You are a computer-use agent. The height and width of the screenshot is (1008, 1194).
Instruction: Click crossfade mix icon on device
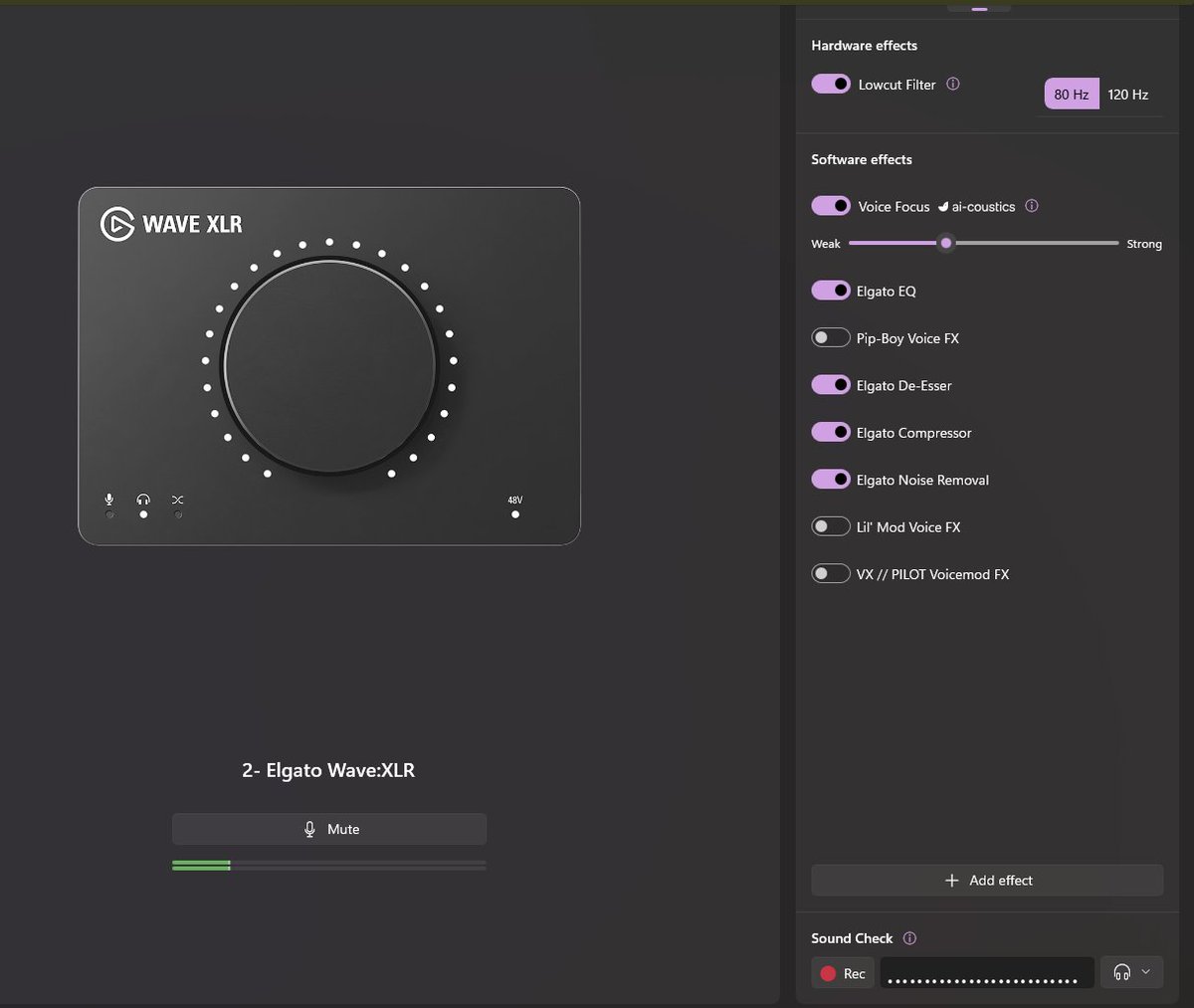pos(177,500)
